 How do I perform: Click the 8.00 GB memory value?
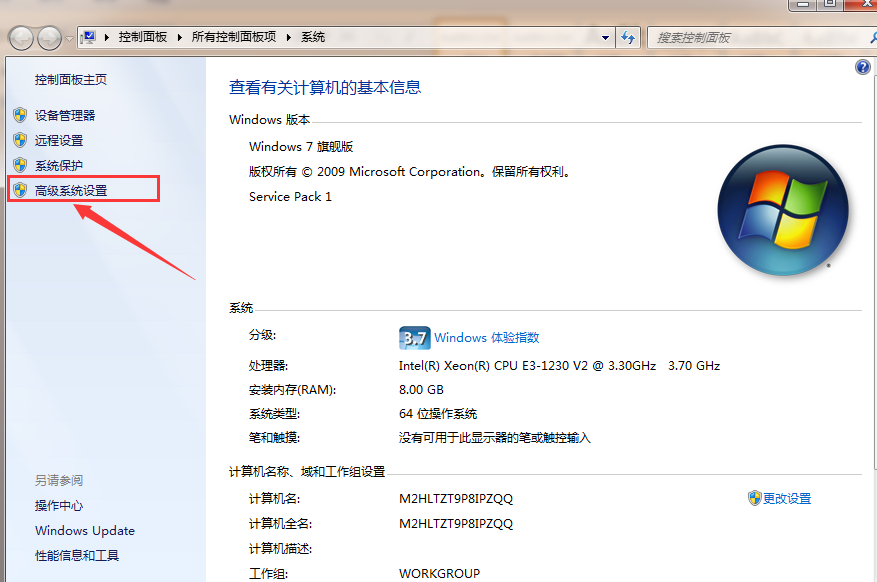coord(421,390)
